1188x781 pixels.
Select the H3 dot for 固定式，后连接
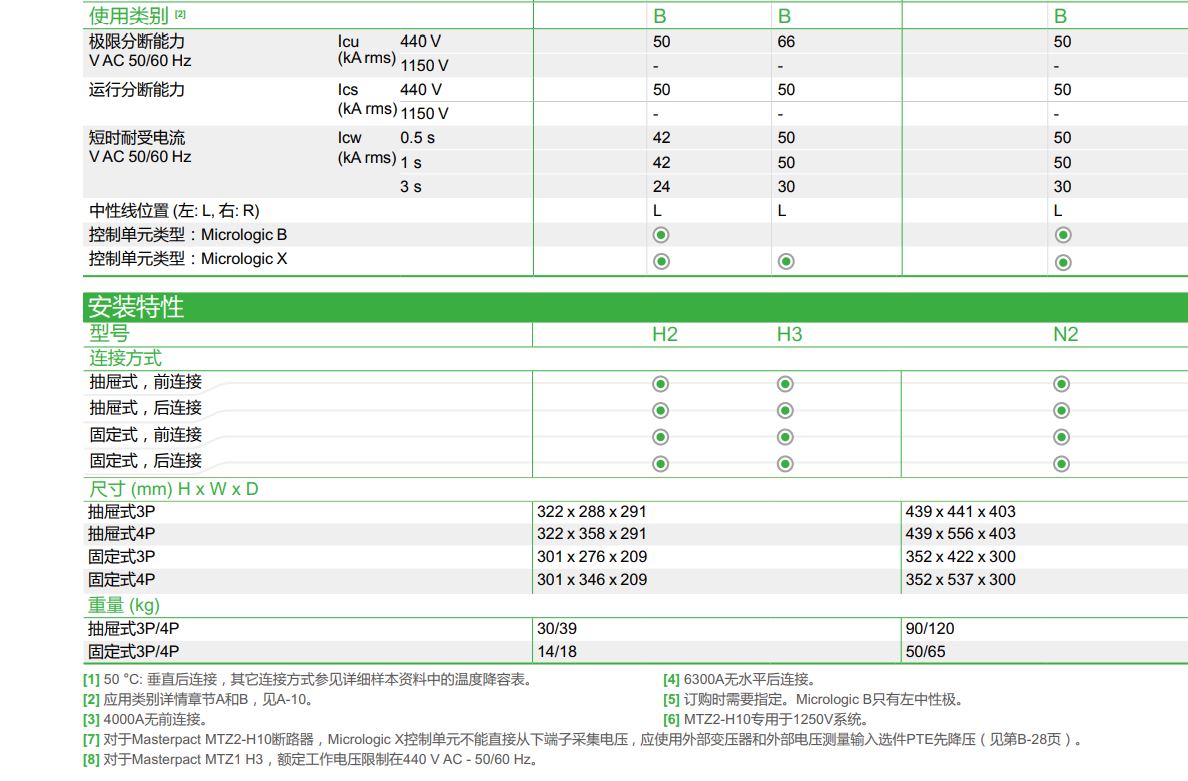pos(786,464)
